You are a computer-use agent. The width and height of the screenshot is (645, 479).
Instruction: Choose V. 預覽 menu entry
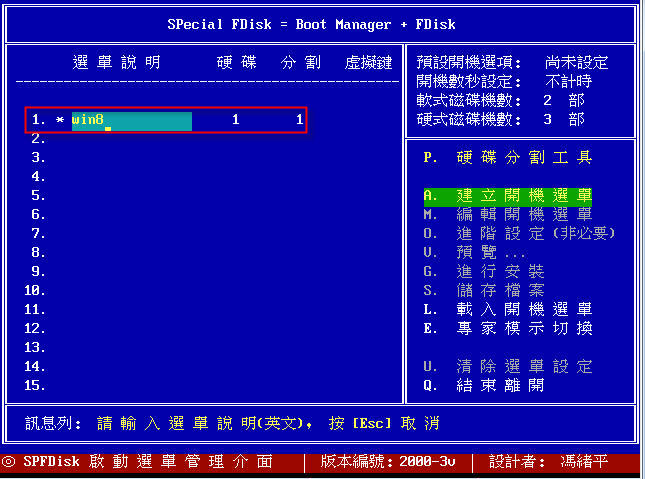coord(474,252)
